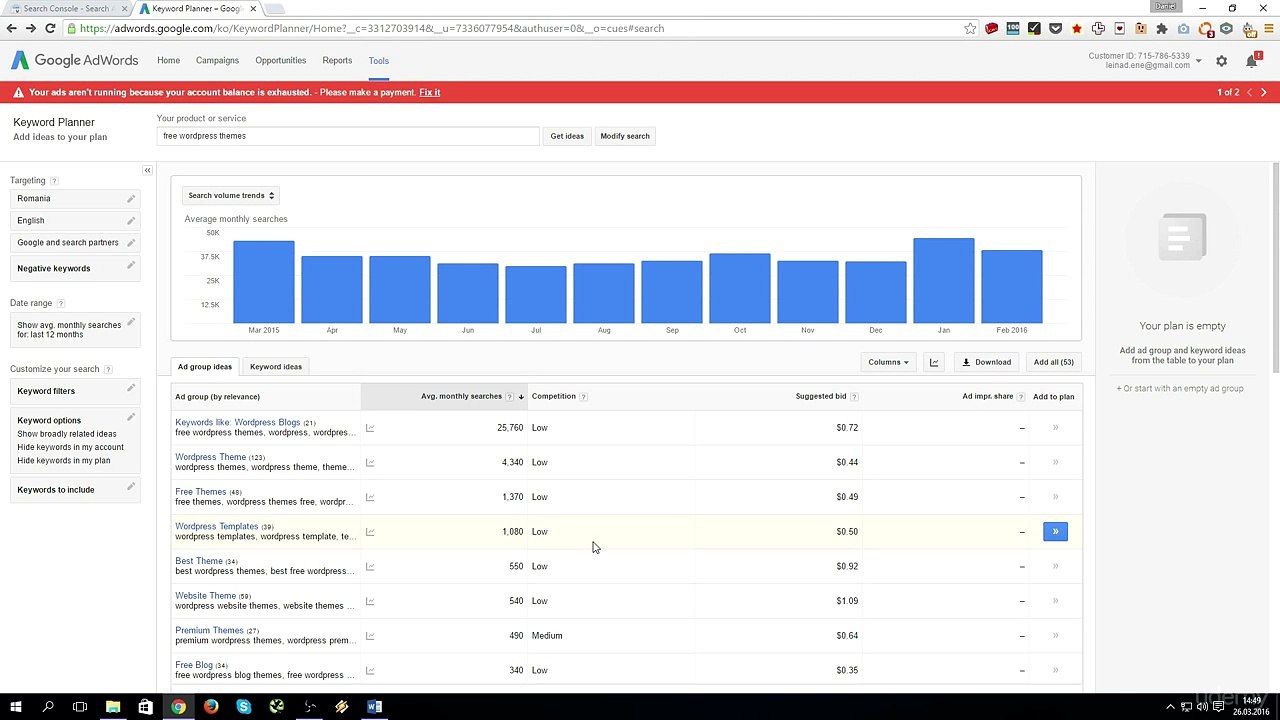Click the product or service input
Image resolution: width=1280 pixels, height=720 pixels.
348,136
